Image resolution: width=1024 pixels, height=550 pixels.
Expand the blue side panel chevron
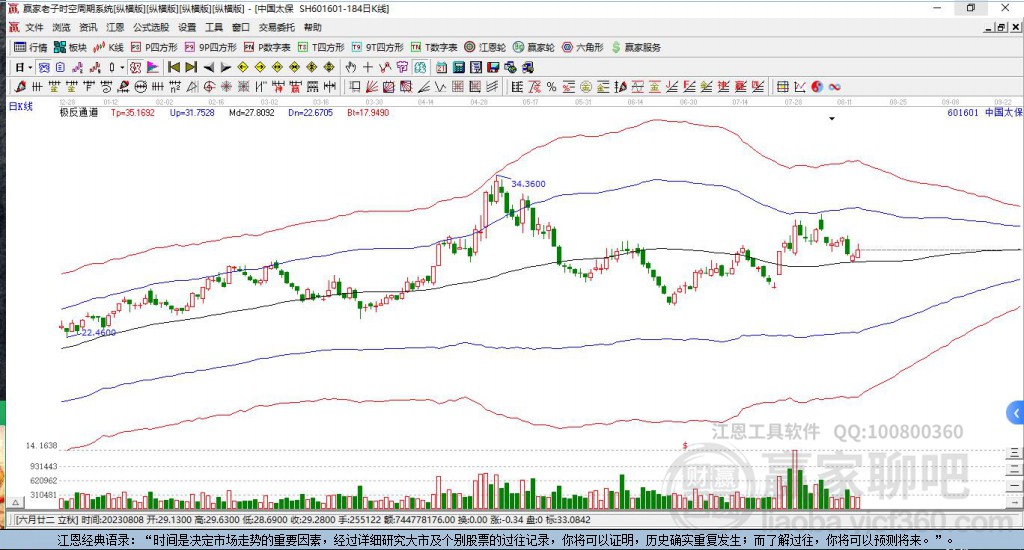(x=1015, y=413)
